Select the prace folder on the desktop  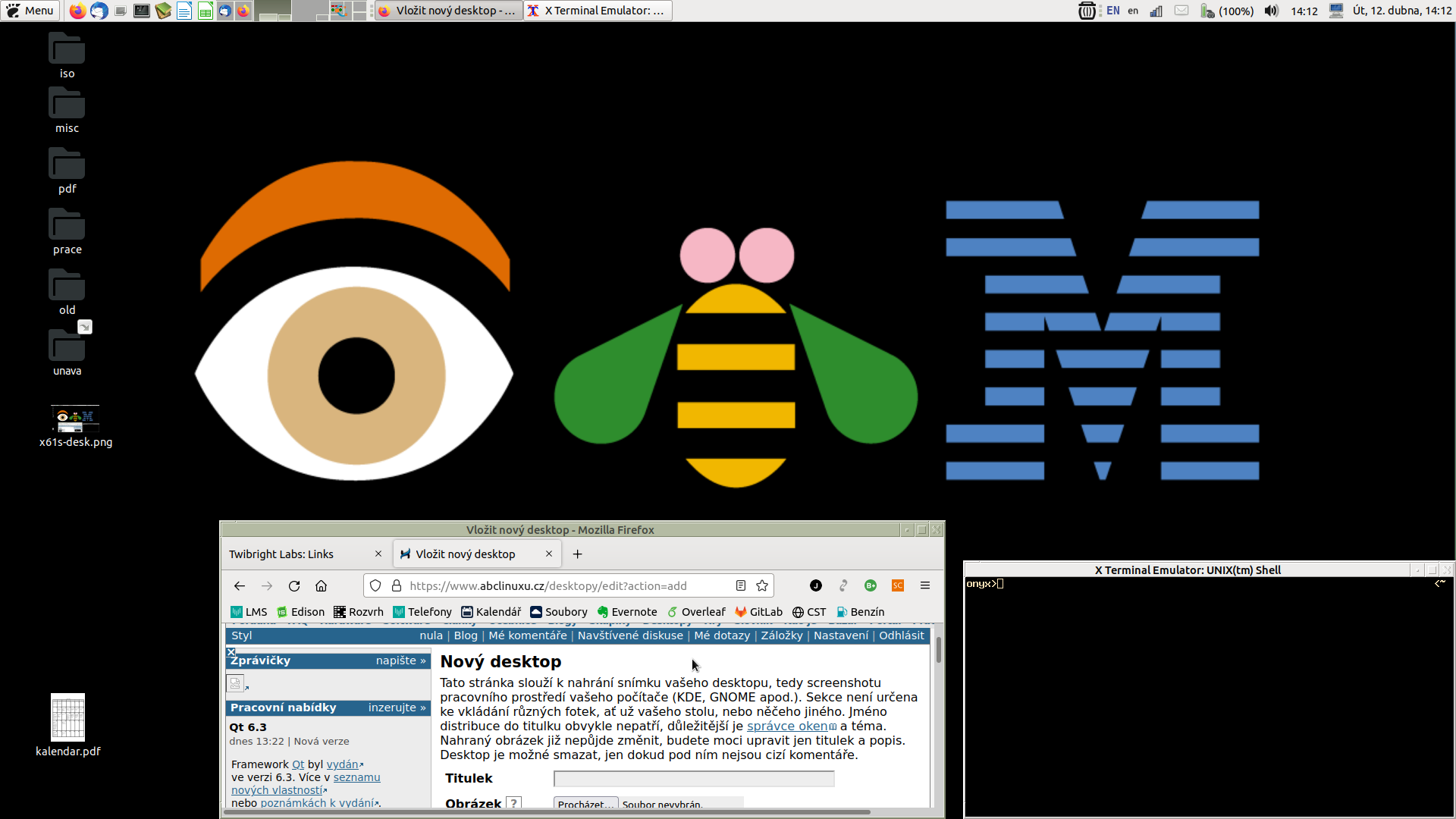[x=67, y=231]
